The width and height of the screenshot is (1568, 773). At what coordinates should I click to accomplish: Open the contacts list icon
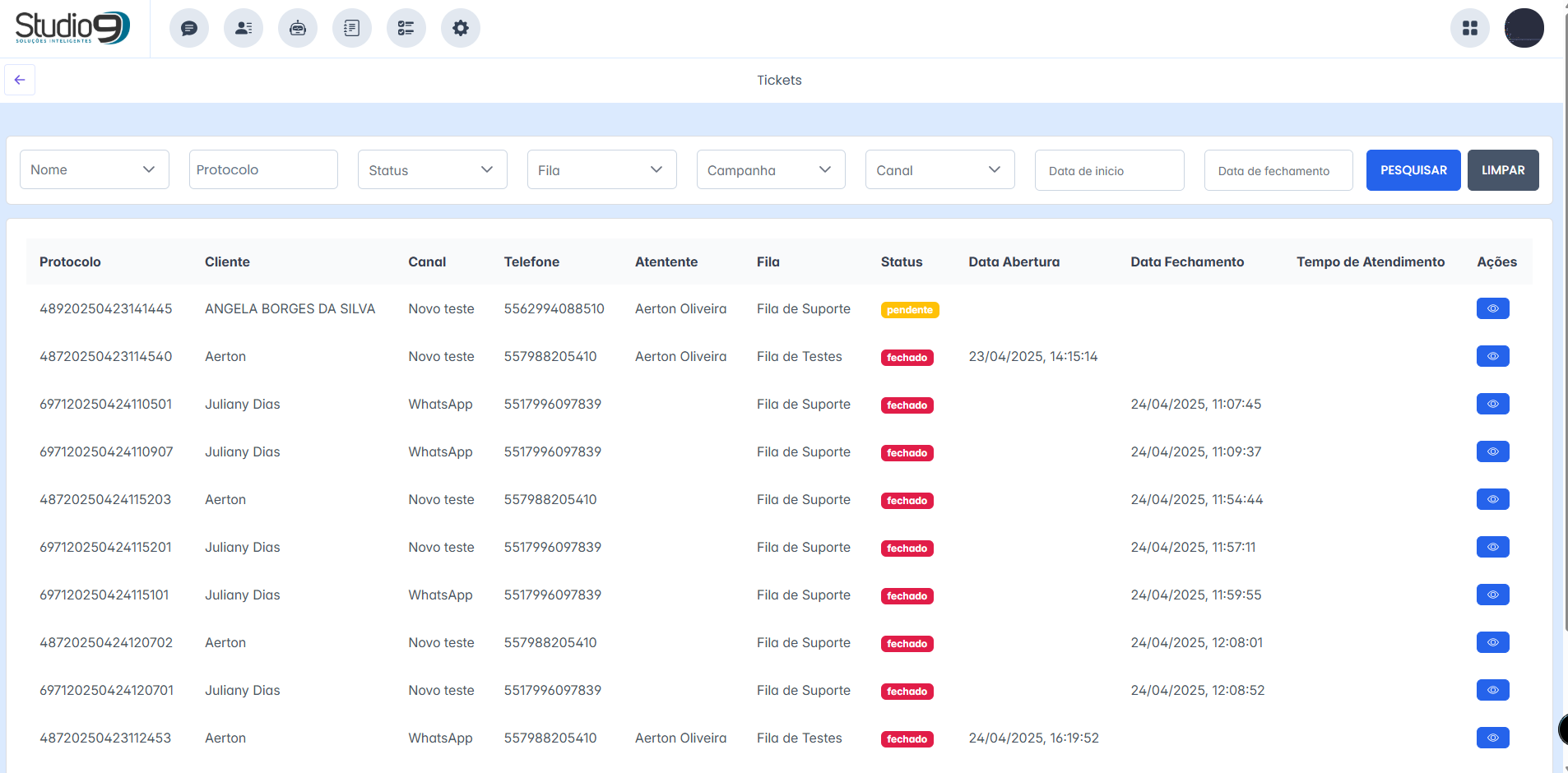point(244,28)
